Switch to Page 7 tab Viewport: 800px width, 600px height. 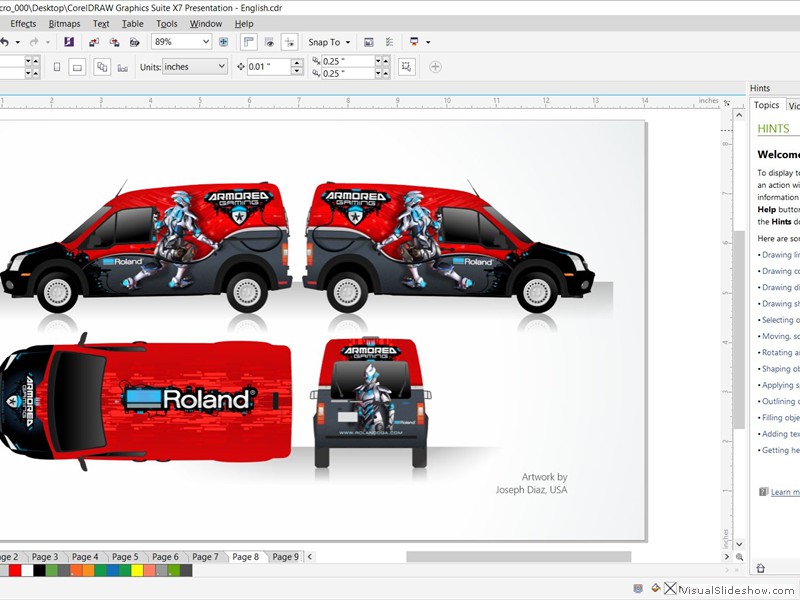[205, 557]
